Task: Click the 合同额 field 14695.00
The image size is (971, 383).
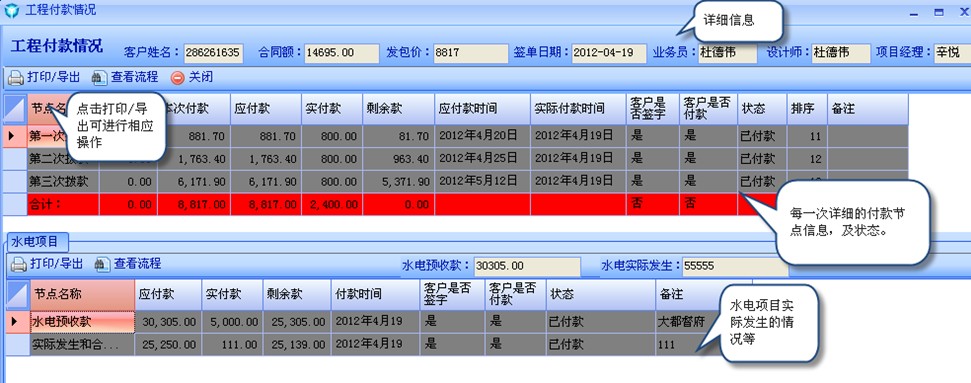Action: (x=341, y=53)
